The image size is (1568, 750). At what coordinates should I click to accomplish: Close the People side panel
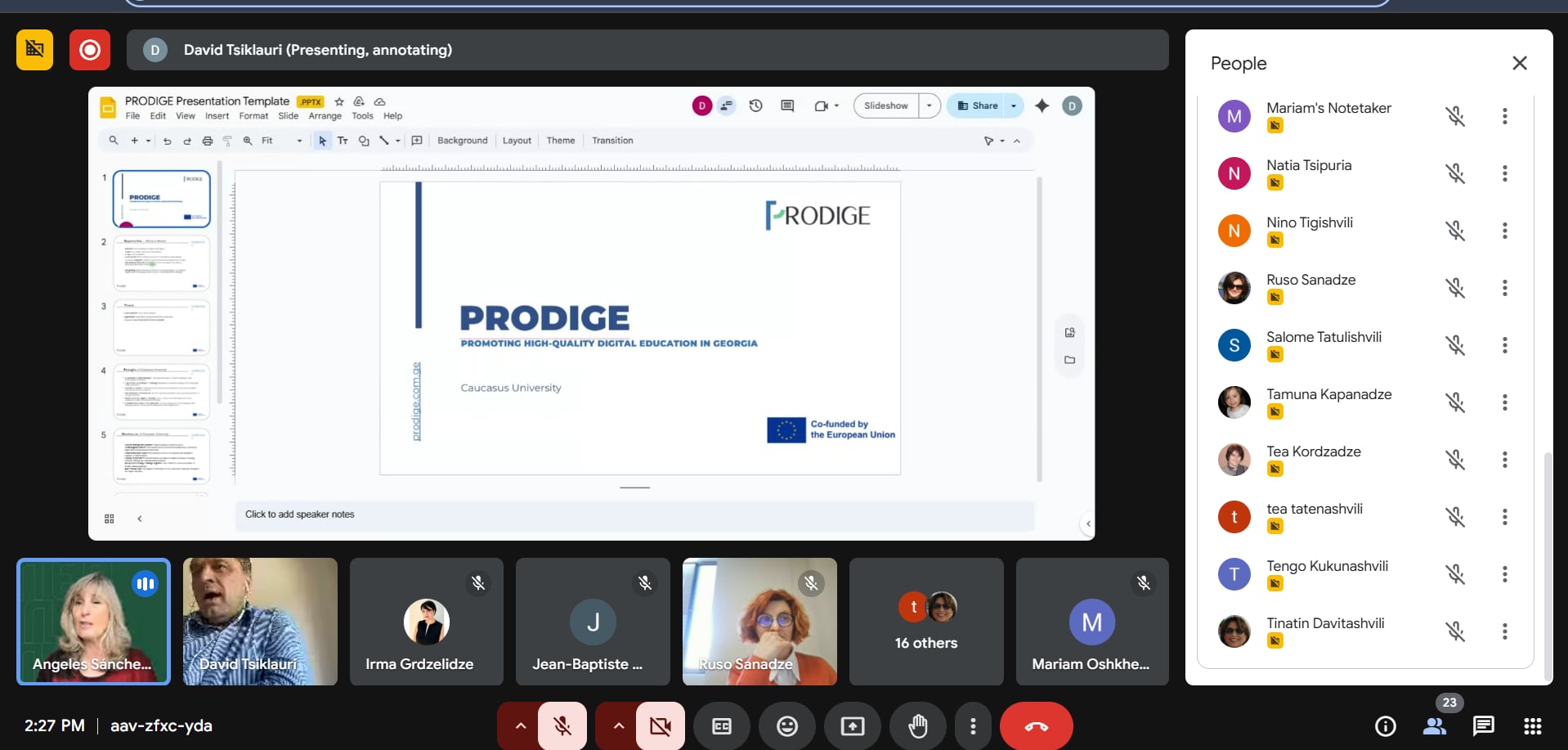pyautogui.click(x=1520, y=63)
